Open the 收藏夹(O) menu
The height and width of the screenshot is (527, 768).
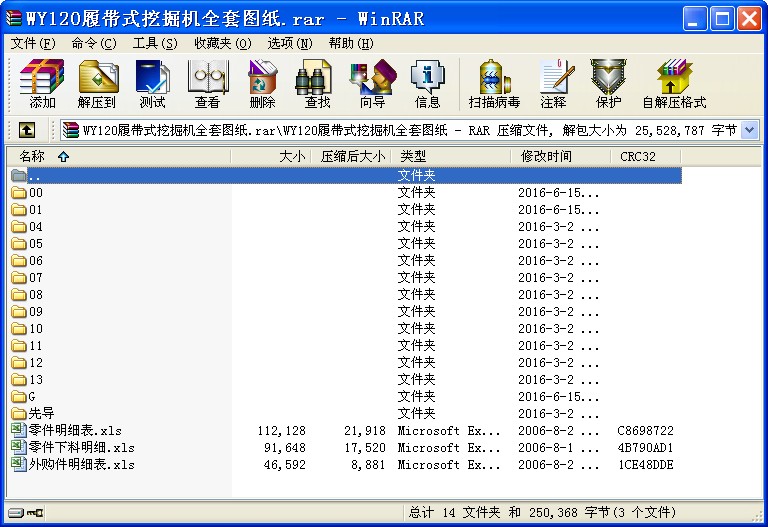222,44
